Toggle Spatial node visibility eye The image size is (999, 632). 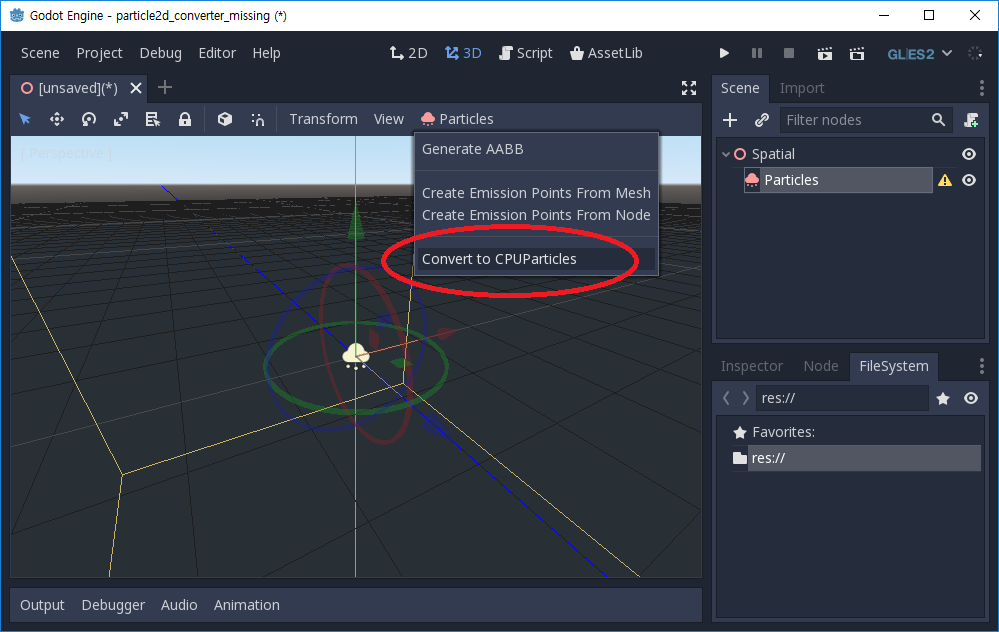968,153
